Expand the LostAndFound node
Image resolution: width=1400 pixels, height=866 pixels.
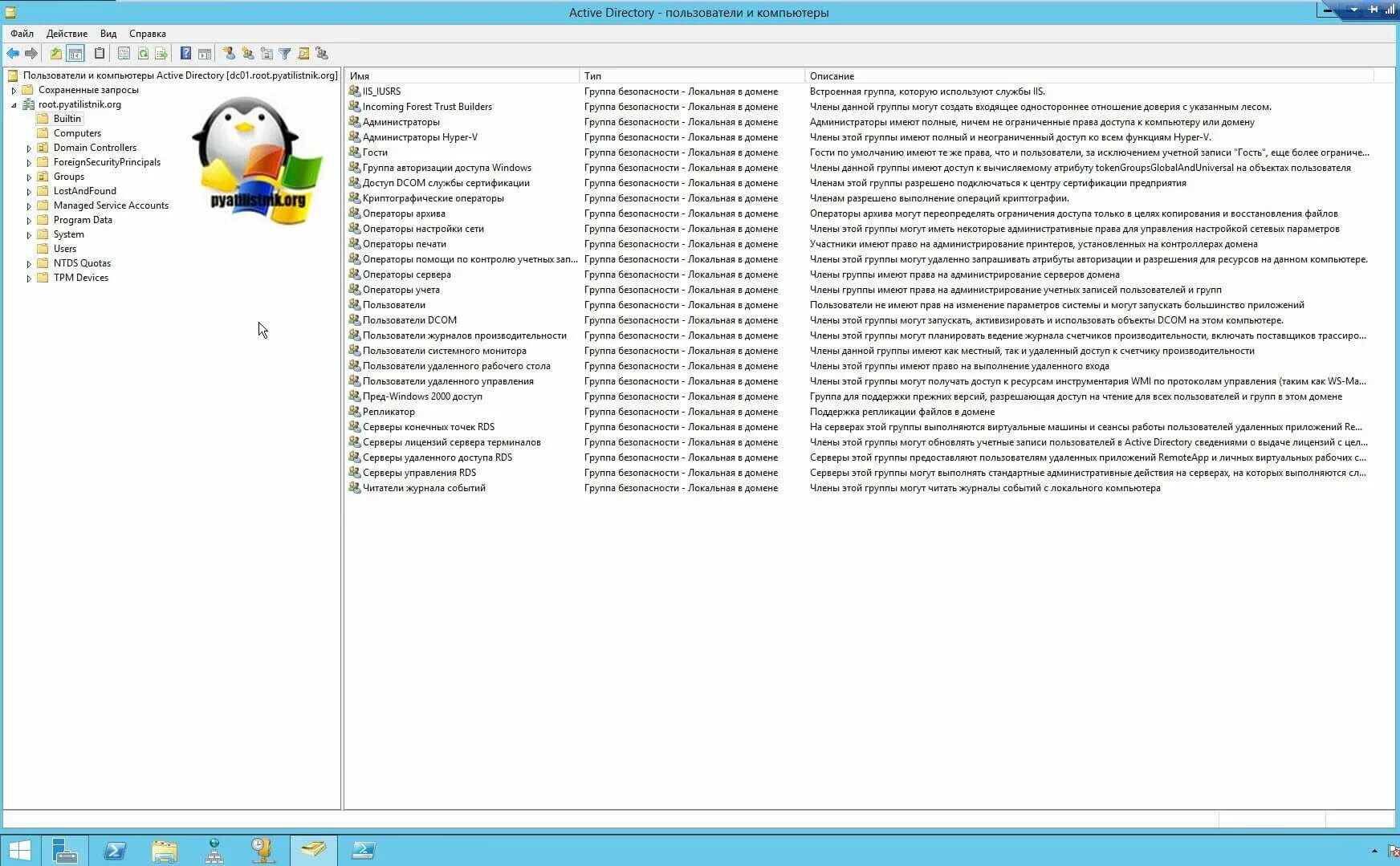[x=29, y=192]
